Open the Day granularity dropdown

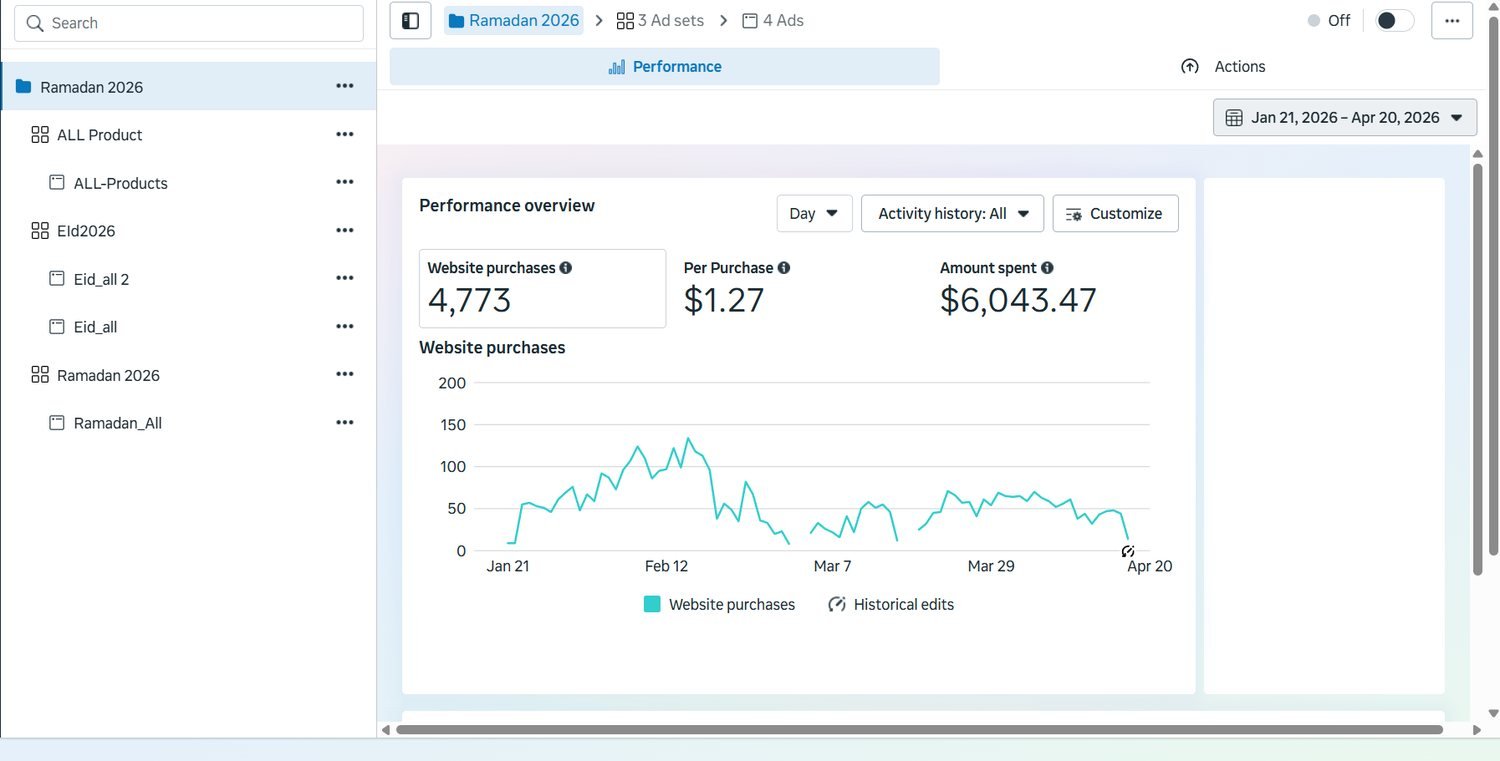814,213
